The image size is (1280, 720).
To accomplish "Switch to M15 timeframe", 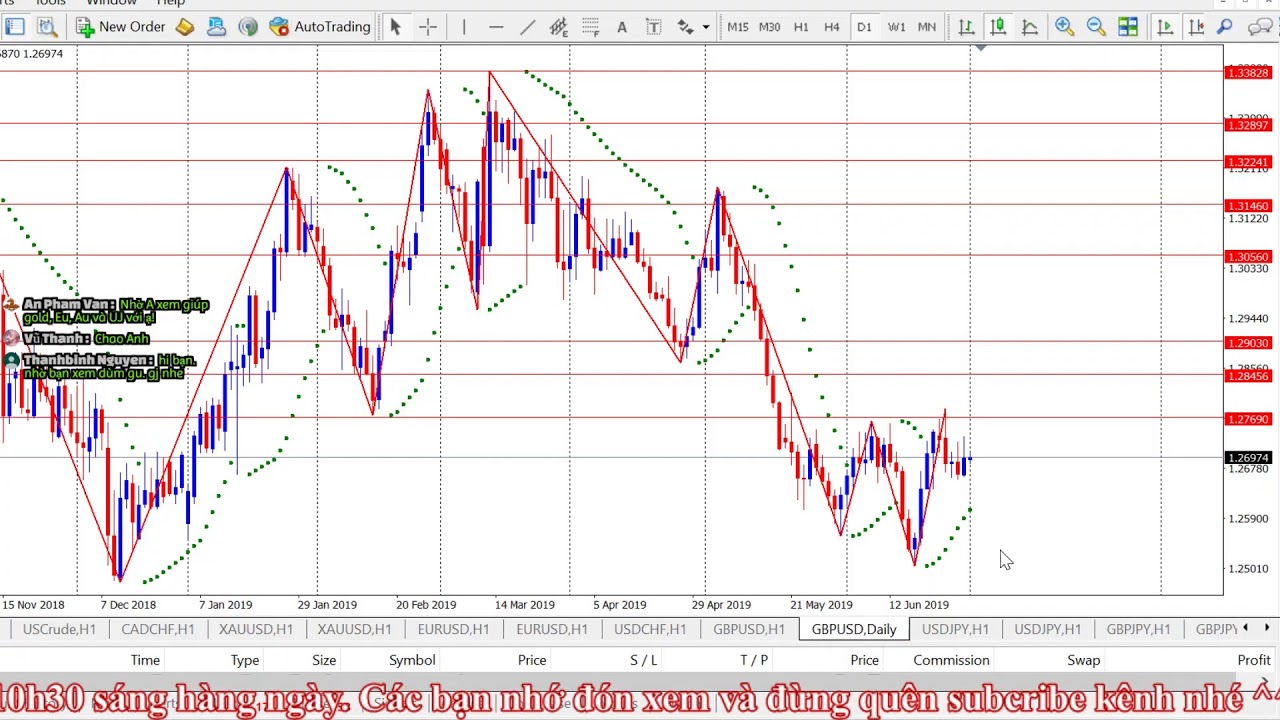I will (x=738, y=27).
